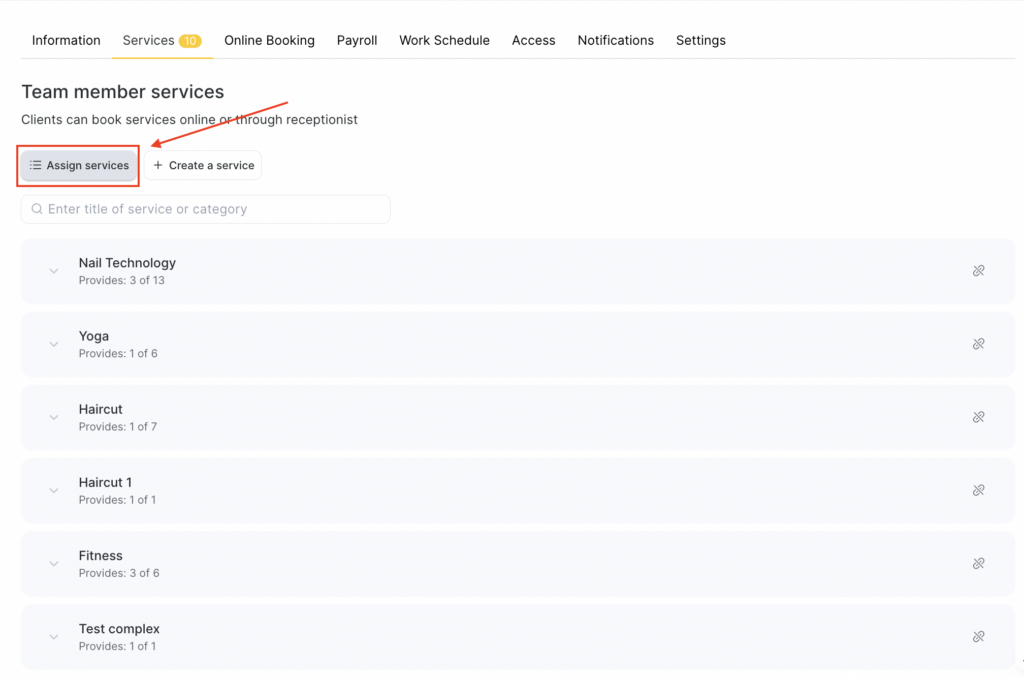The image size is (1024, 678).
Task: Click the Assign services button
Action: (x=79, y=165)
